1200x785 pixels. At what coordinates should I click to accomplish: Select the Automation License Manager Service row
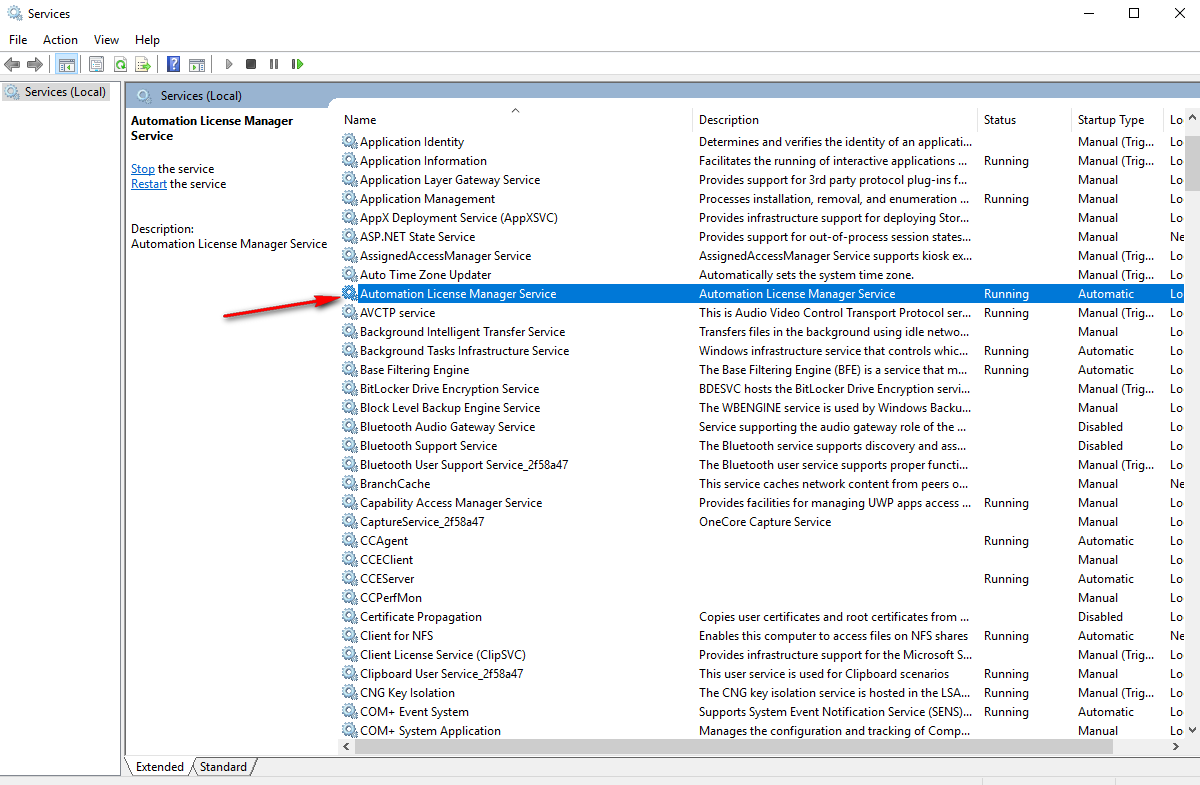coord(762,294)
